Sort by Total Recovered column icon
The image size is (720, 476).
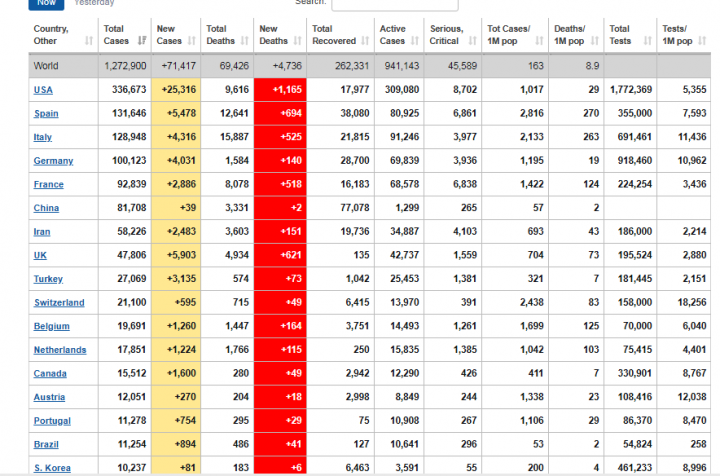pyautogui.click(x=366, y=41)
